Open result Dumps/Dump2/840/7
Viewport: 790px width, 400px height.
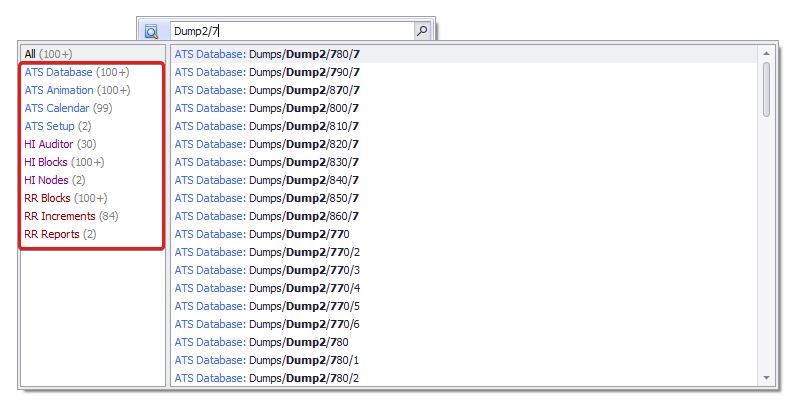pyautogui.click(x=464, y=180)
